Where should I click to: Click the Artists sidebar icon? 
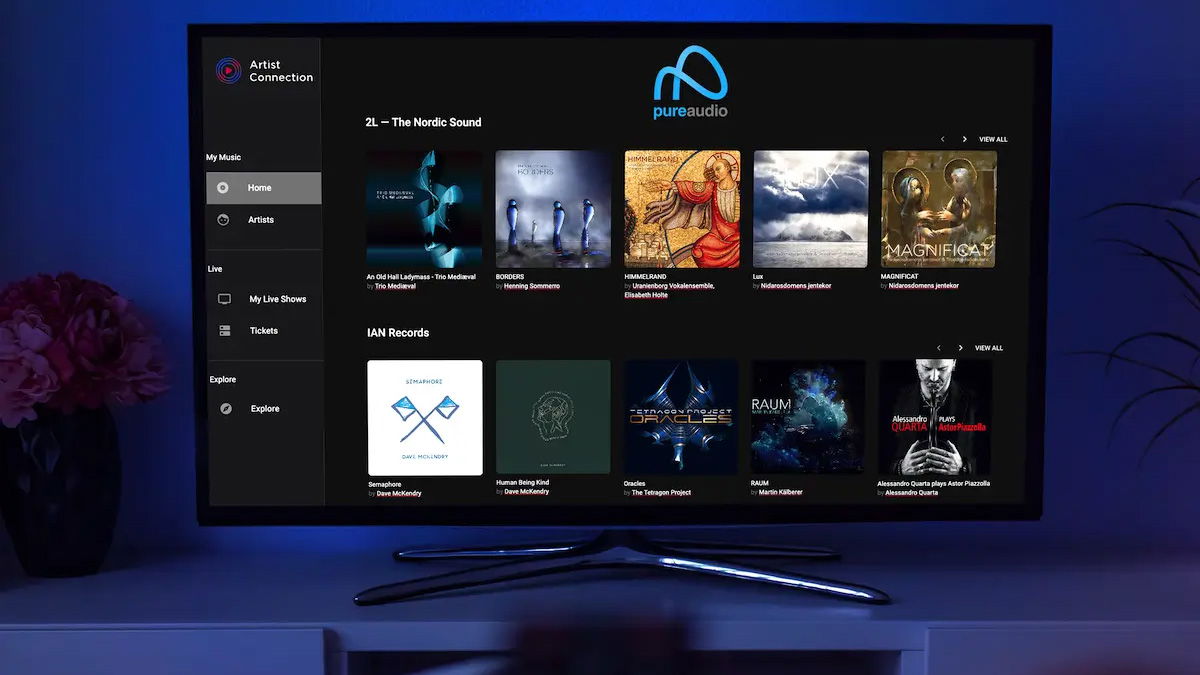coord(223,220)
